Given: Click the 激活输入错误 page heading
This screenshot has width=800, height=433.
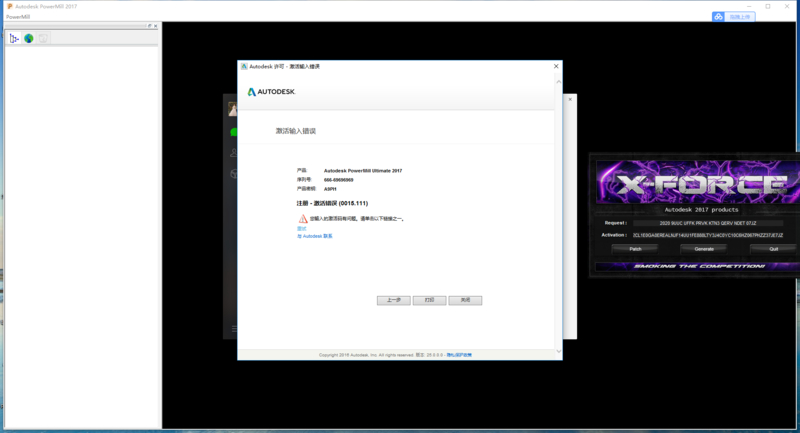Looking at the screenshot, I should click(x=296, y=131).
